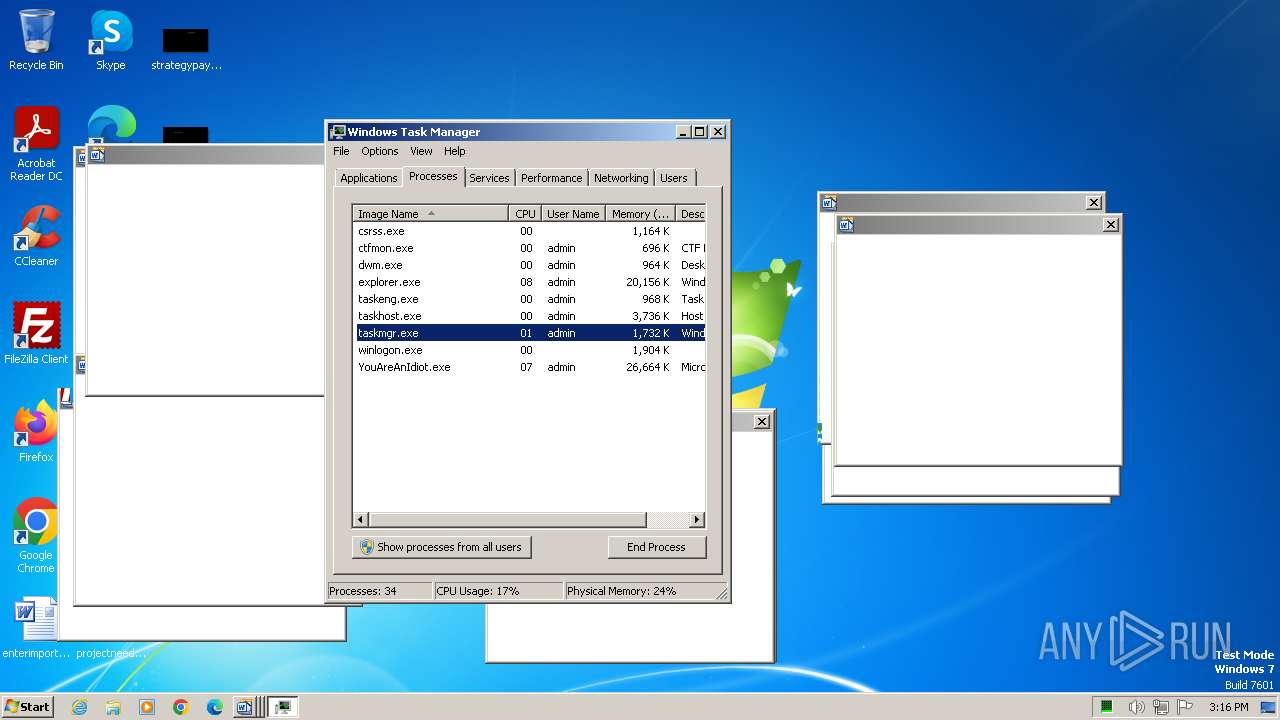Select the strategypay desktop file icon
The height and width of the screenshot is (720, 1280).
point(186,48)
